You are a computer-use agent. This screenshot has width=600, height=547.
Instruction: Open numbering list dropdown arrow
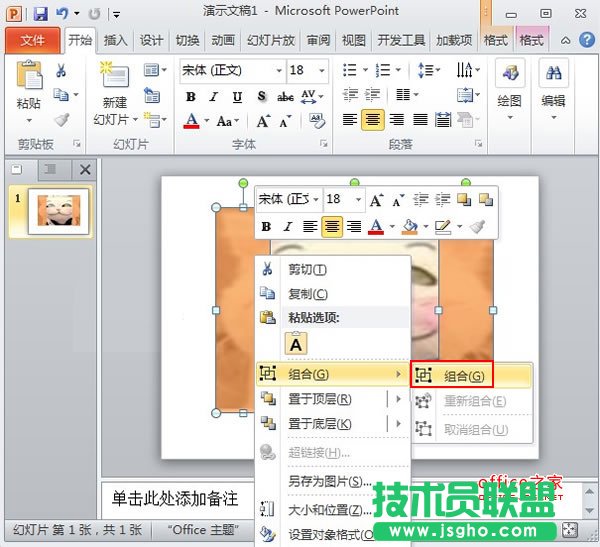coord(398,70)
